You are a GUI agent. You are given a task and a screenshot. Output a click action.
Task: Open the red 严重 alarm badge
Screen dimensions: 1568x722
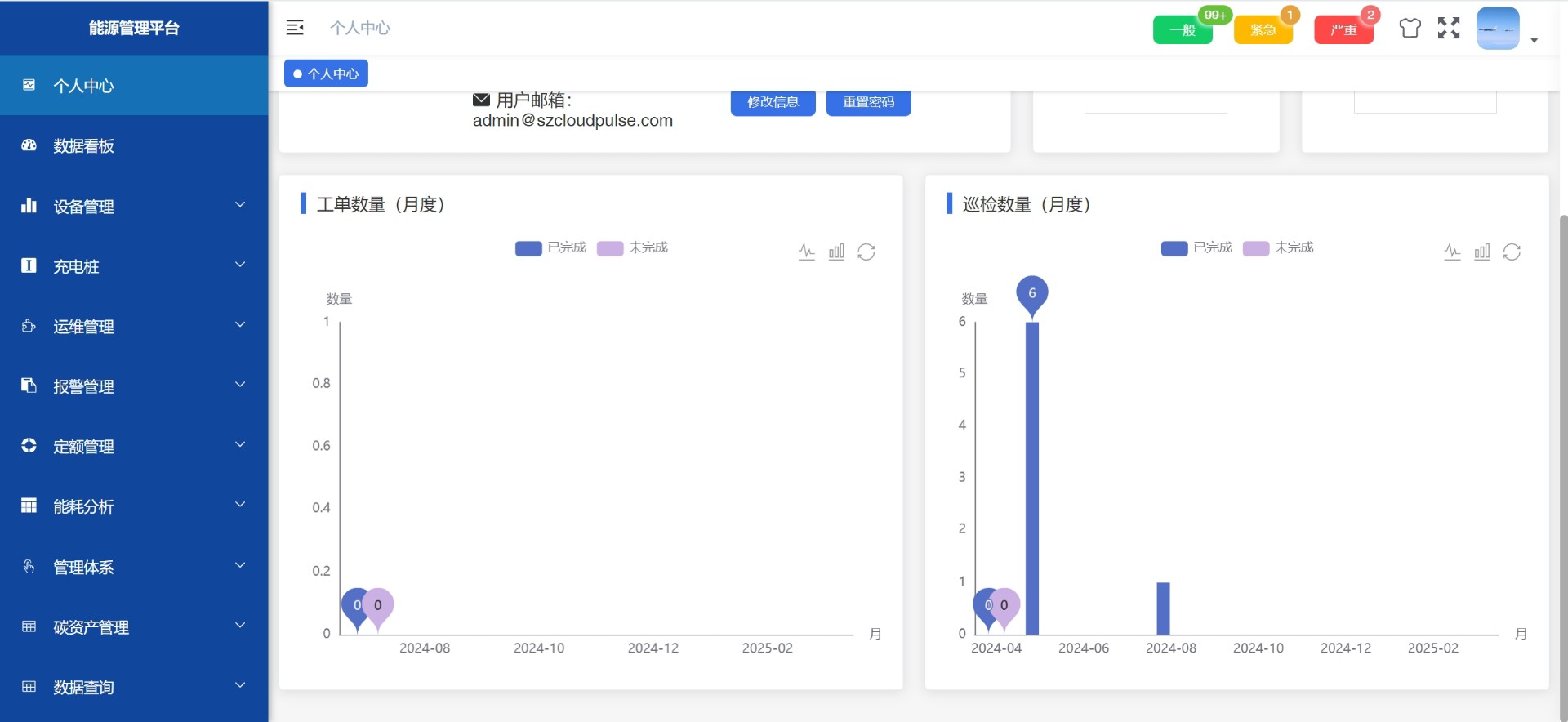pyautogui.click(x=1343, y=30)
